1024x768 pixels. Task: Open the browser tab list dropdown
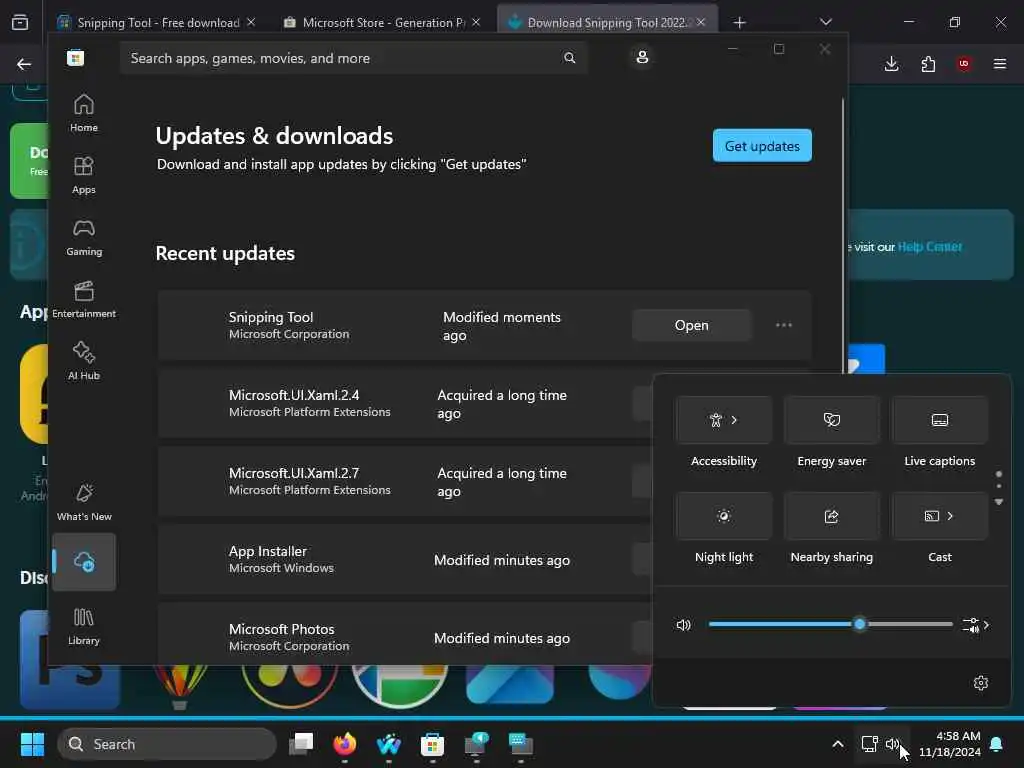pyautogui.click(x=825, y=22)
